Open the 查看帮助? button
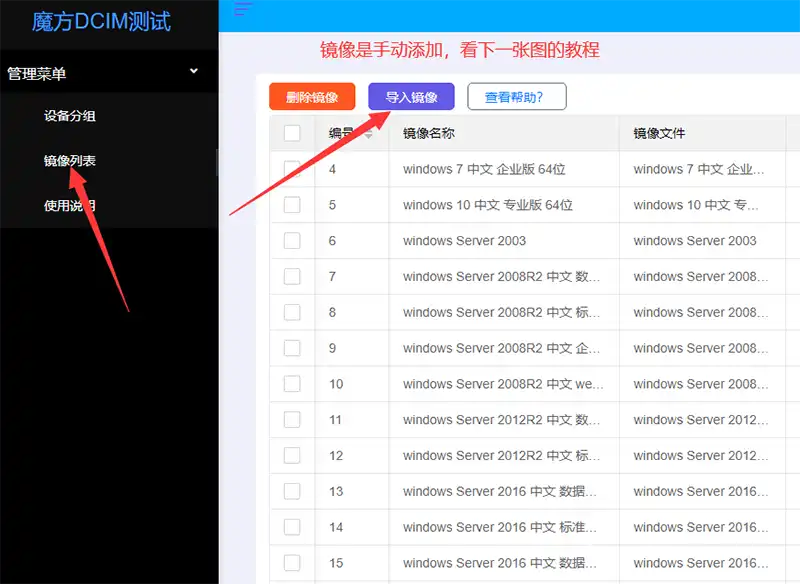 (517, 96)
